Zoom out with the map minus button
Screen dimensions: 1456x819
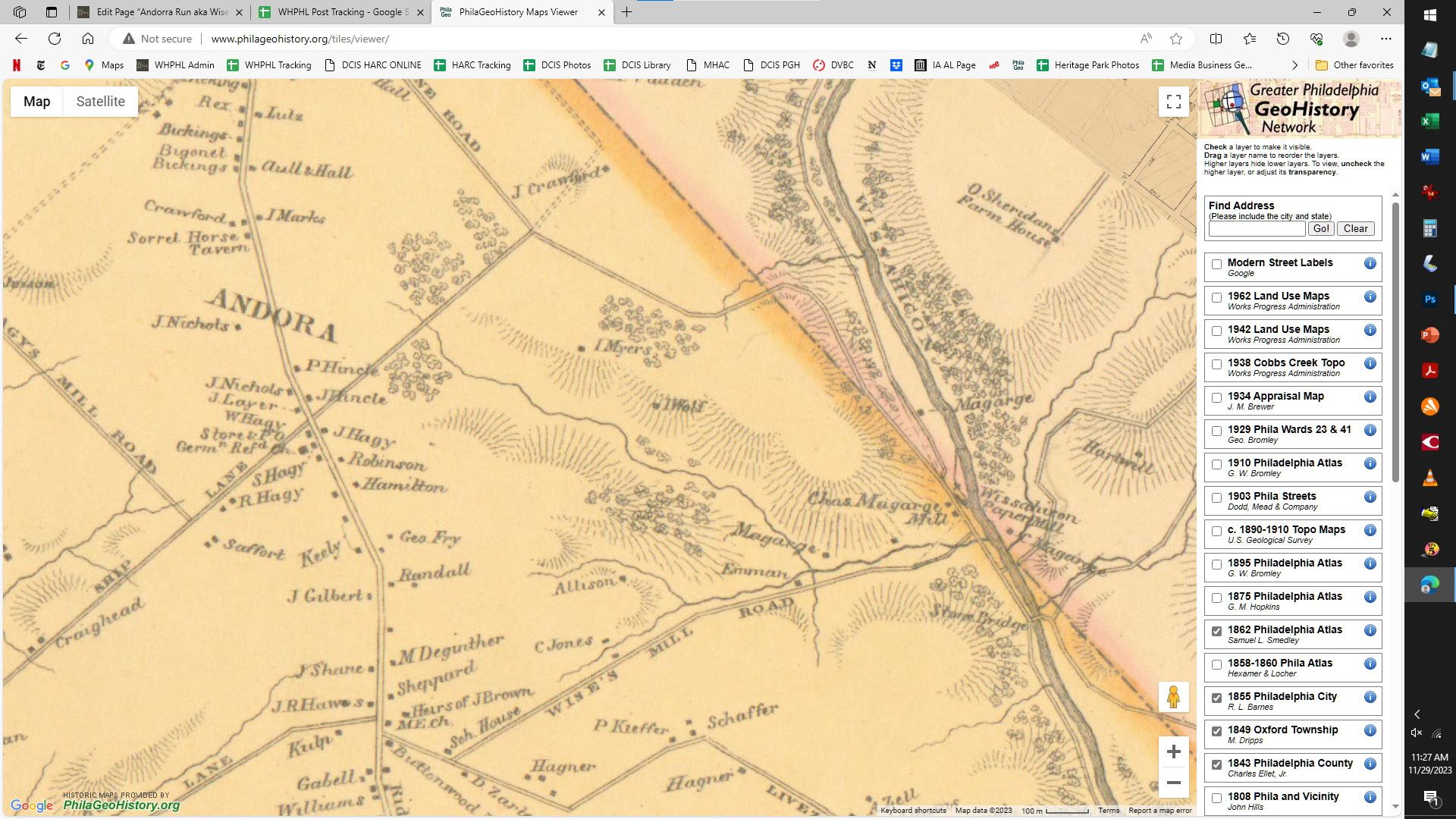(x=1173, y=783)
